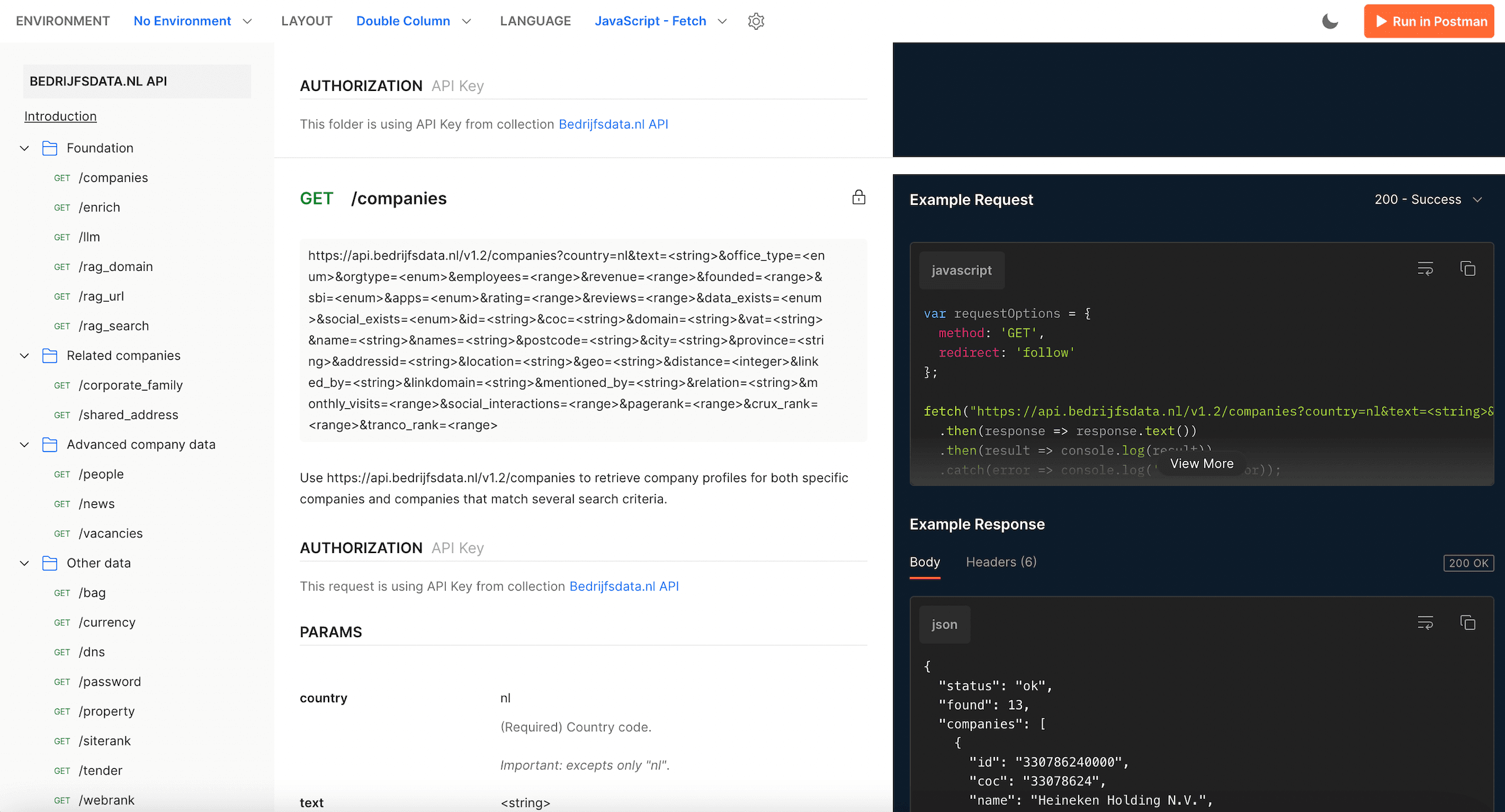The width and height of the screenshot is (1505, 812).
Task: Click the Related companies folder icon
Action: (50, 356)
